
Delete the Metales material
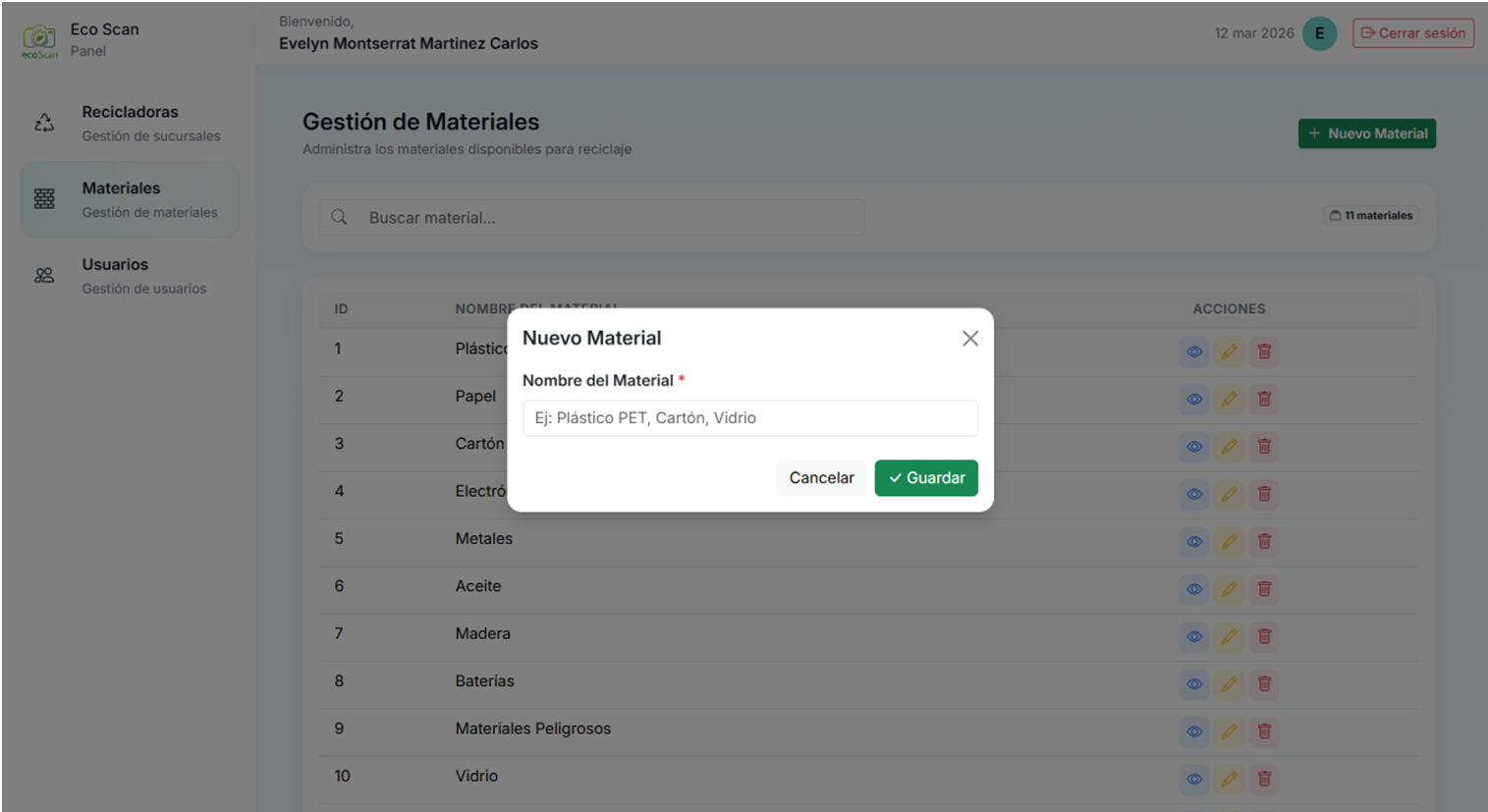click(1264, 541)
